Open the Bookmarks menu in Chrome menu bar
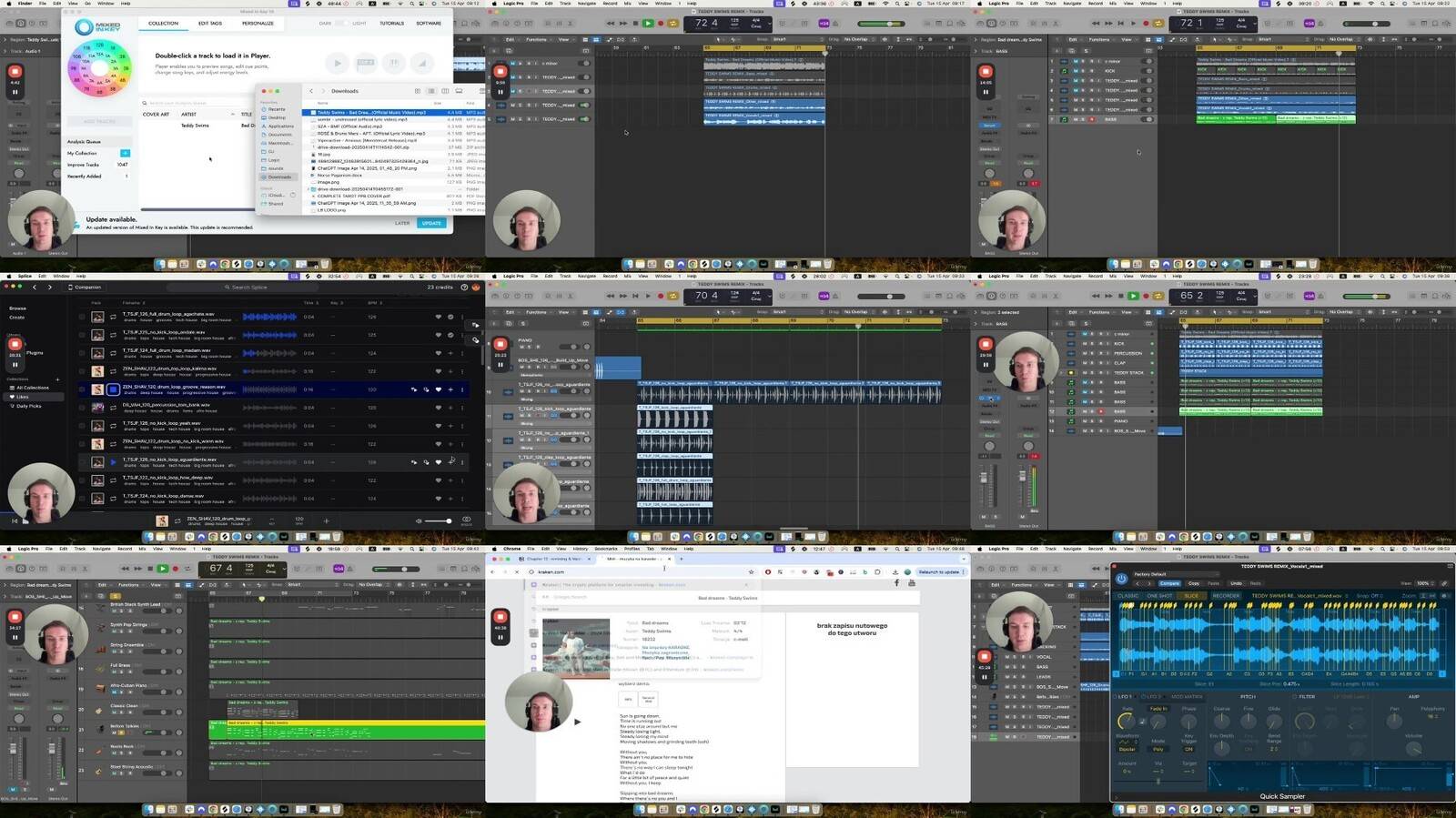 pos(606,549)
